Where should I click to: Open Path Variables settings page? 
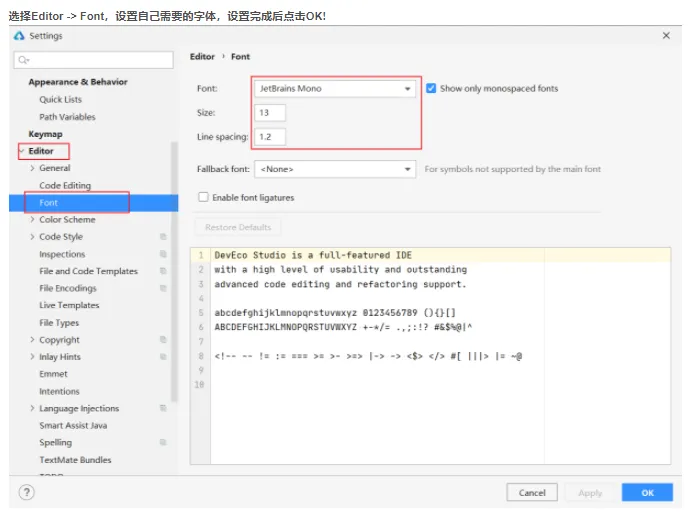67,116
